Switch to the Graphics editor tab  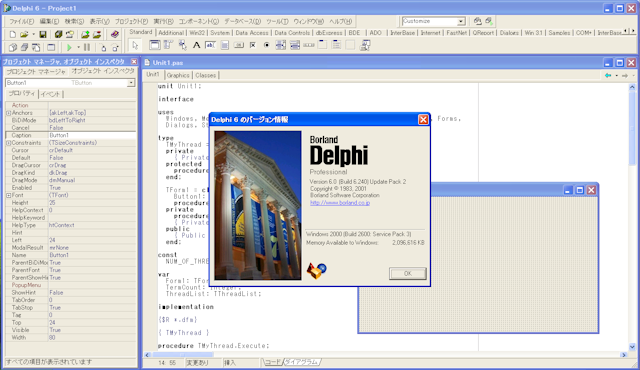click(178, 75)
